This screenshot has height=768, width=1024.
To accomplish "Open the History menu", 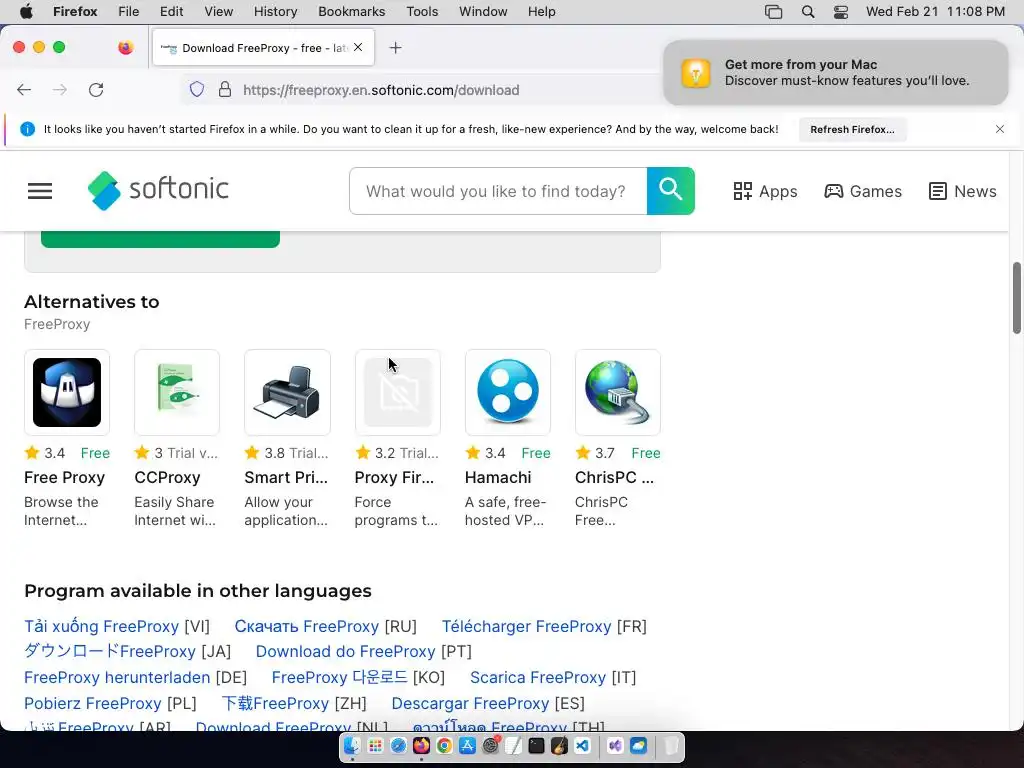I will tap(275, 11).
